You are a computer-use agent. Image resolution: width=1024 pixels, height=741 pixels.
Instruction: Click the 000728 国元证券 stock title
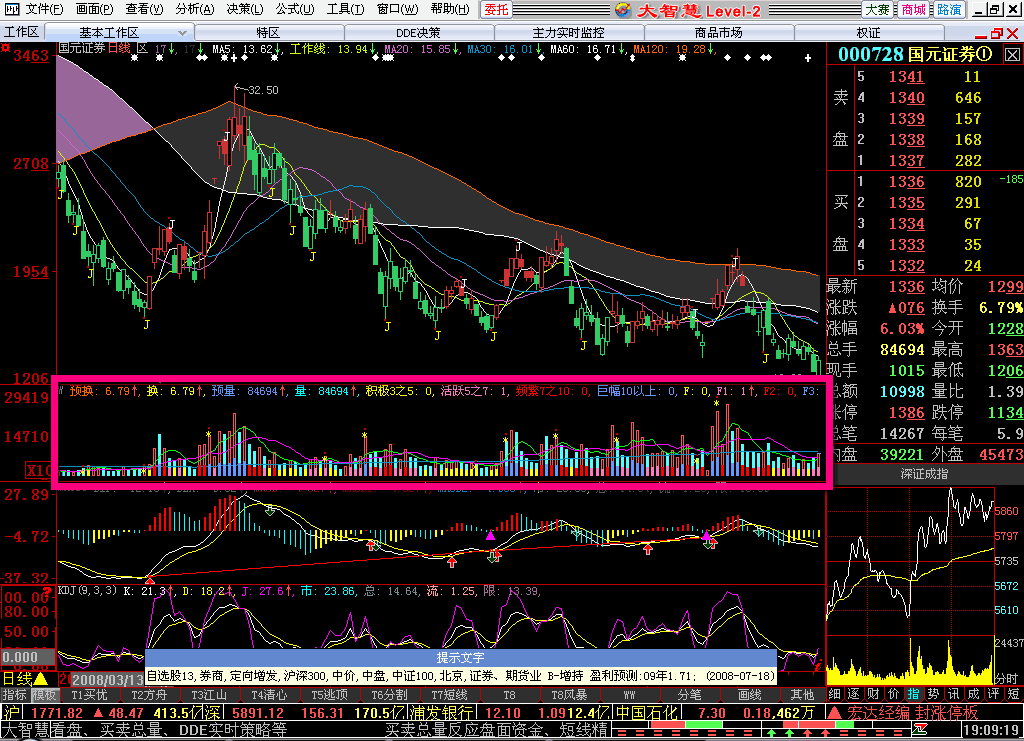915,54
